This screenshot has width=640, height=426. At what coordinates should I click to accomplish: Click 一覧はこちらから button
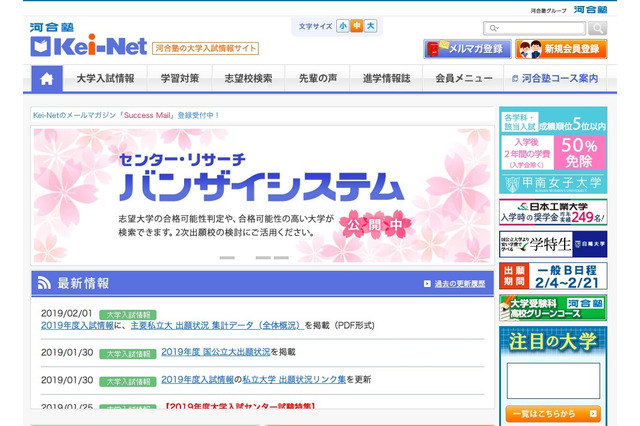coord(553,414)
